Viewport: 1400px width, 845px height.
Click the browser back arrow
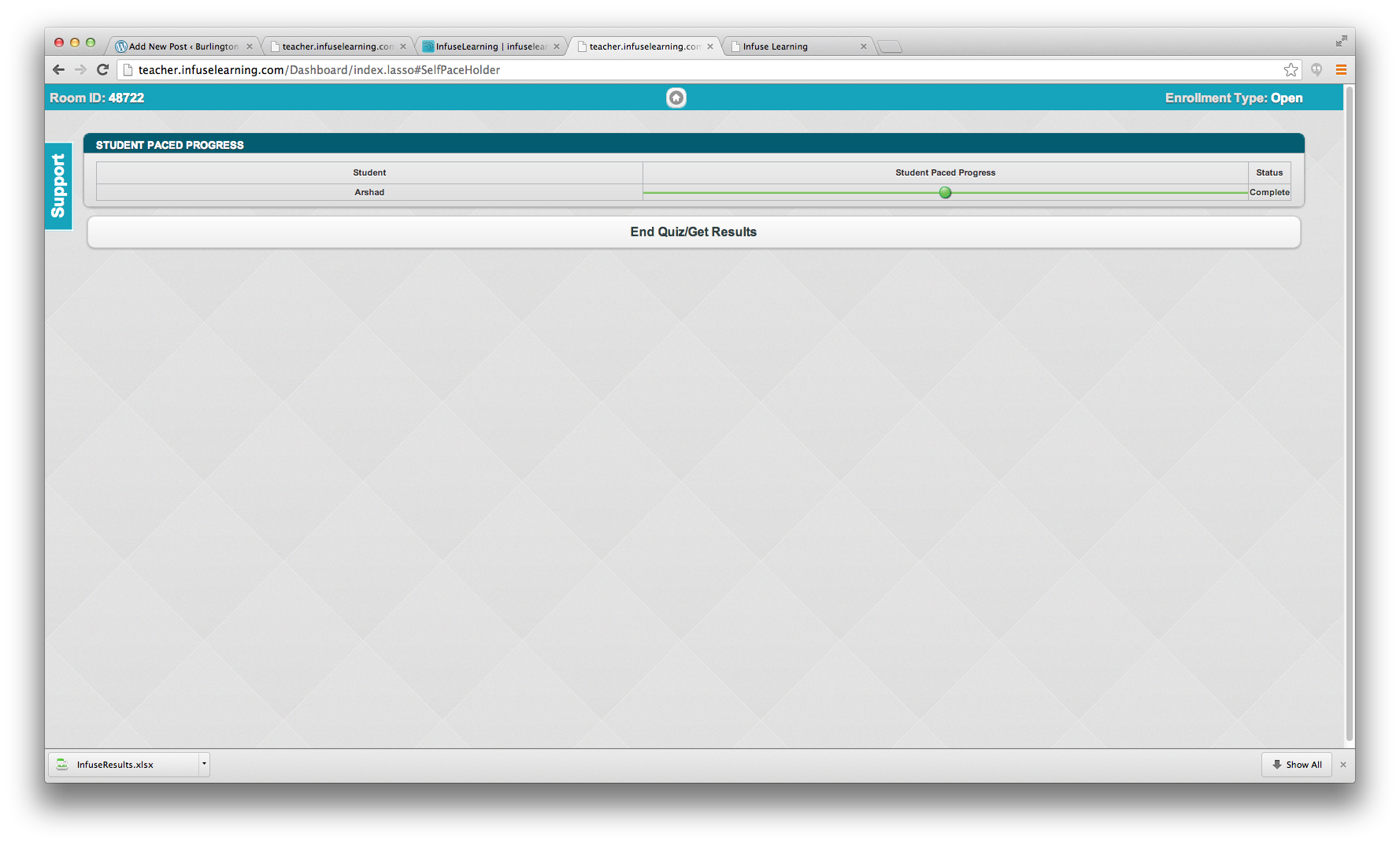tap(58, 70)
